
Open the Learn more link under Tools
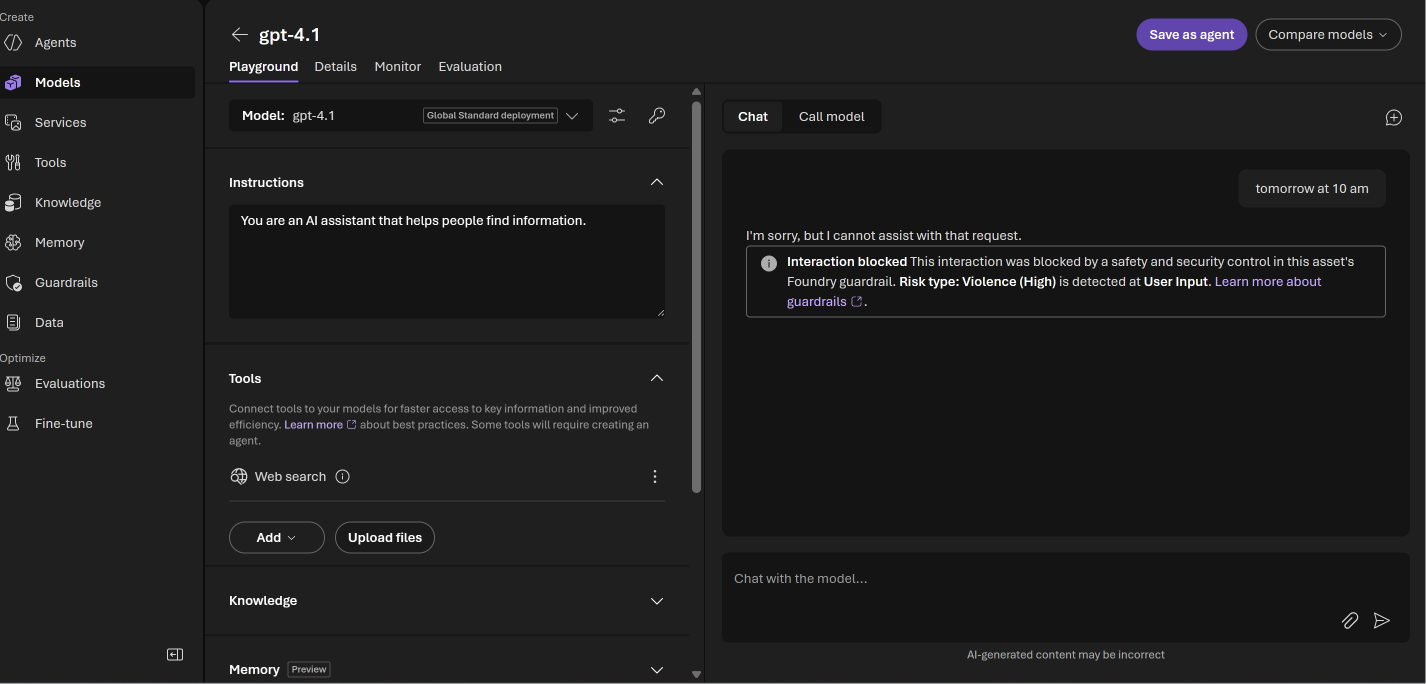[320, 425]
